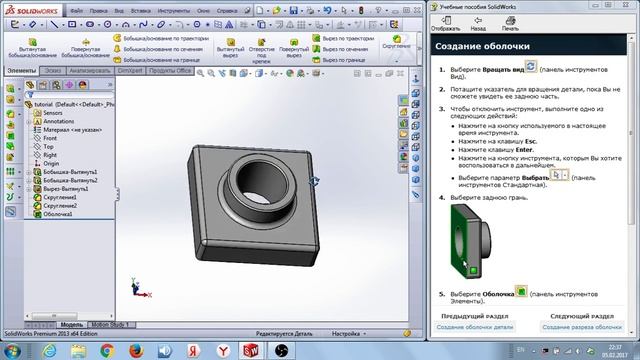Screen dimensions: 640x360
Task: Switch to Motion Study 1 tab
Action: point(110,325)
